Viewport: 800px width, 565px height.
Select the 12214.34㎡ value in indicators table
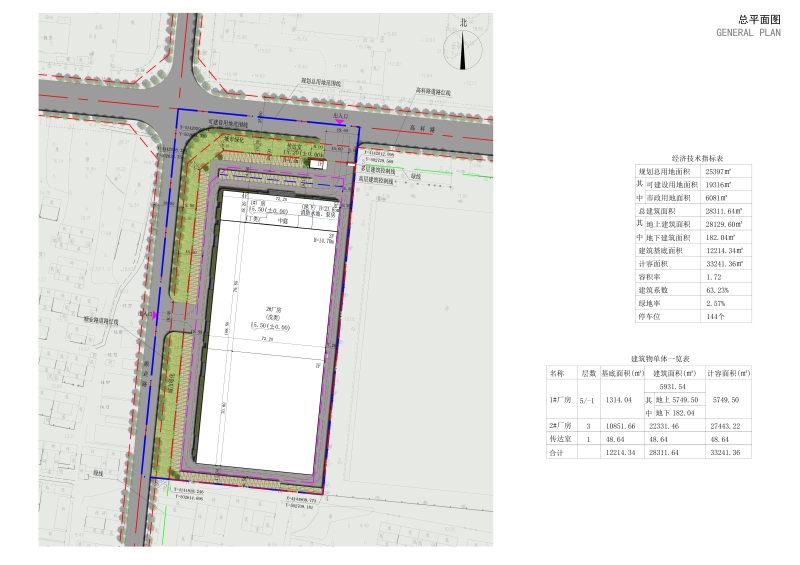click(x=724, y=251)
